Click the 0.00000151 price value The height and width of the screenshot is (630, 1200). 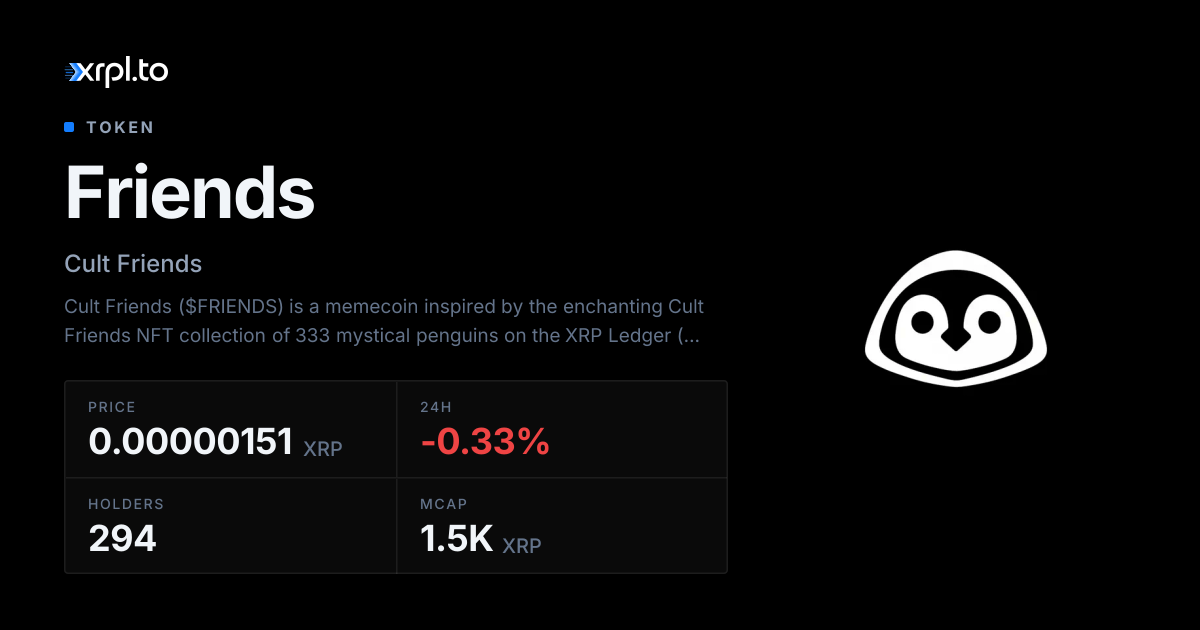(190, 441)
